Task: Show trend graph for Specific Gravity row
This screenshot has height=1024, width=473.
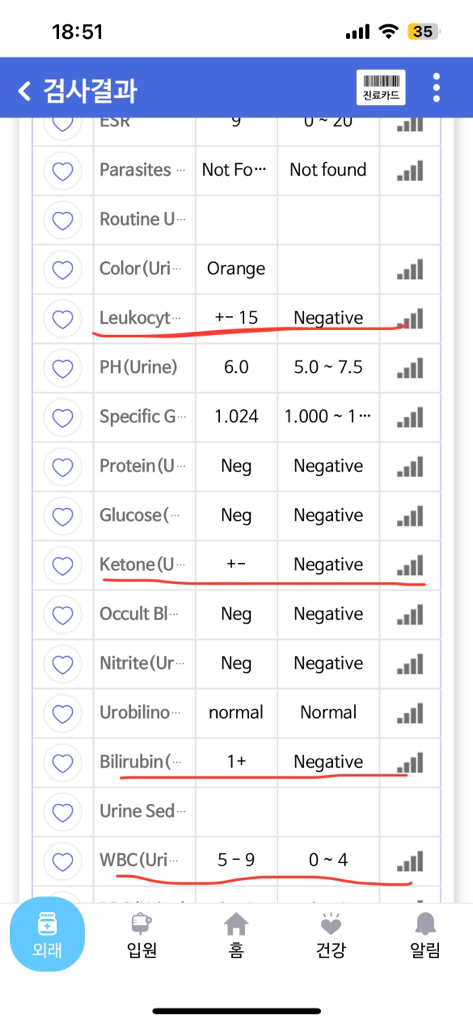Action: tap(410, 417)
